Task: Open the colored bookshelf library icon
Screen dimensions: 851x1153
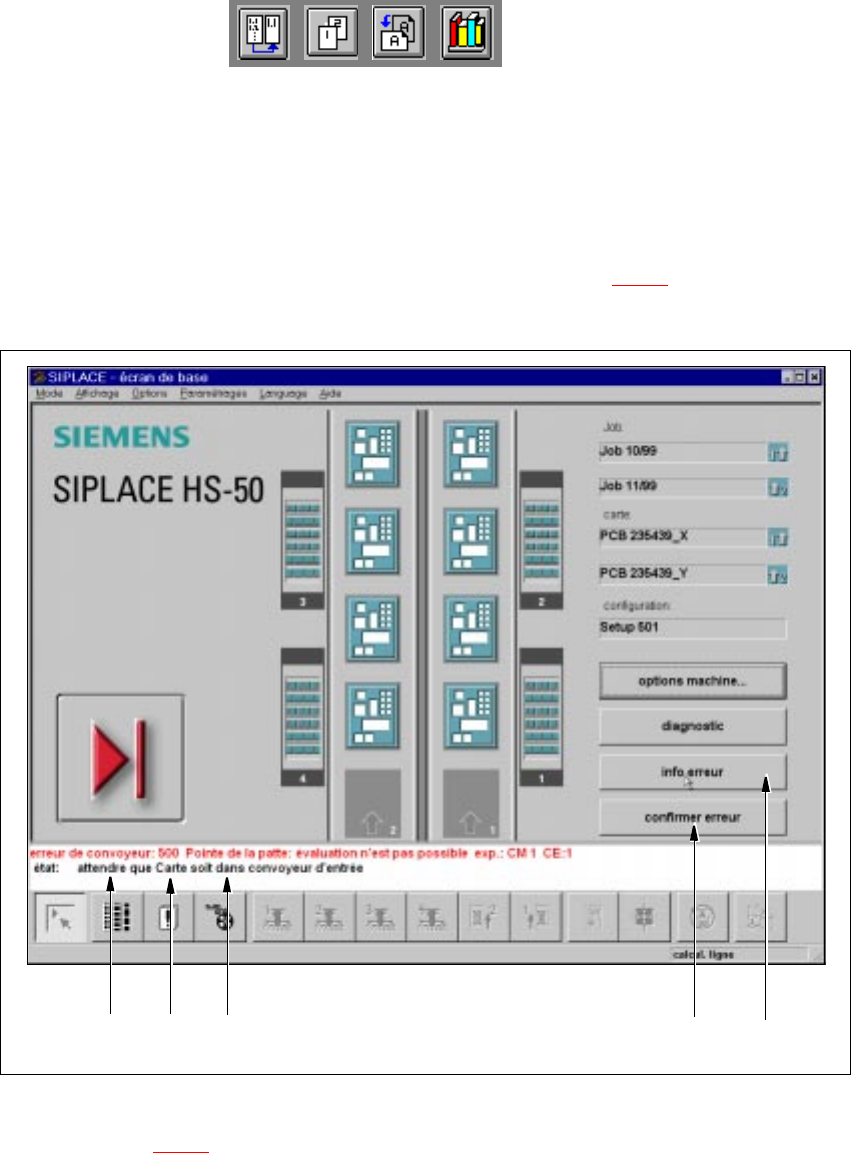Action: tap(466, 33)
